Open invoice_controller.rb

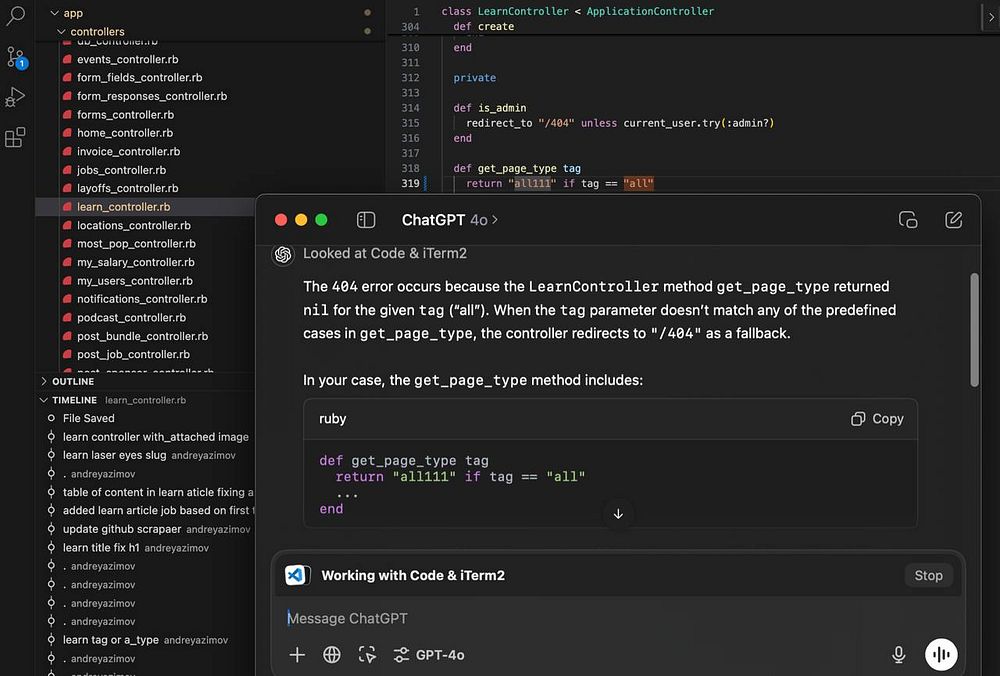tap(129, 152)
